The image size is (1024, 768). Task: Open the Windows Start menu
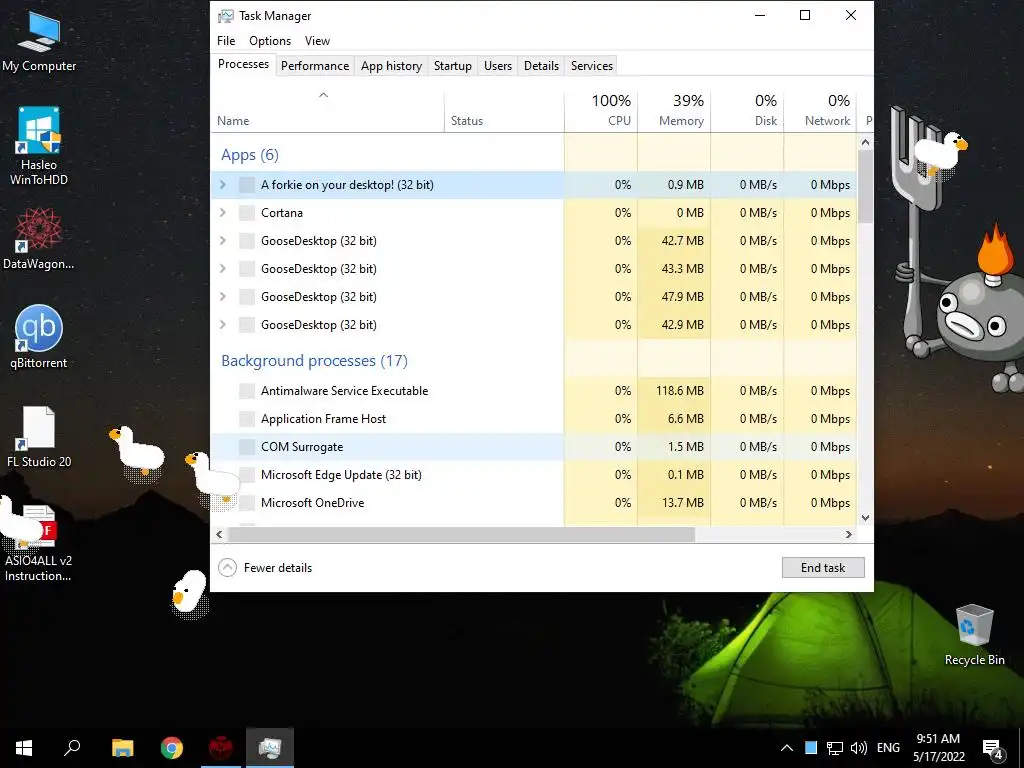pyautogui.click(x=24, y=748)
